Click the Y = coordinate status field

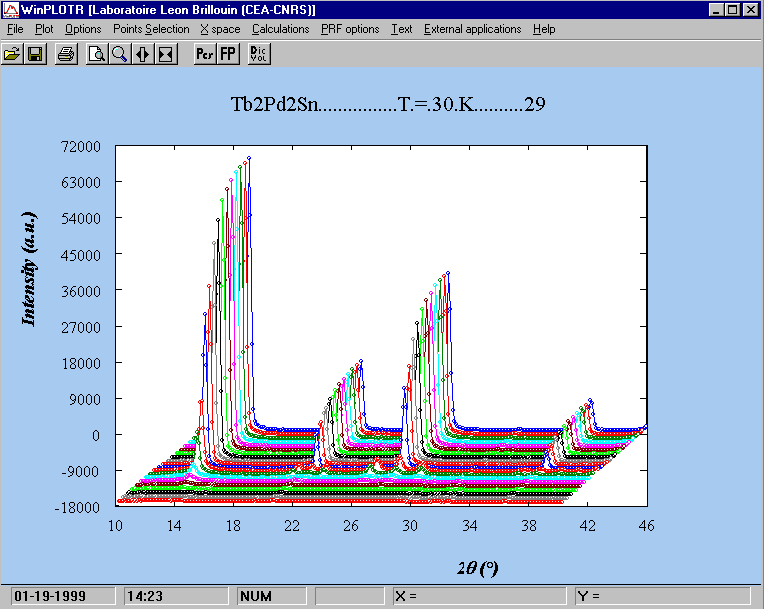(x=663, y=596)
